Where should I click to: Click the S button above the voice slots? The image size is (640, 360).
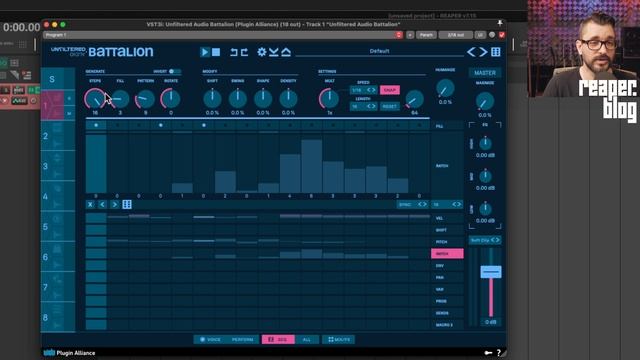click(52, 79)
